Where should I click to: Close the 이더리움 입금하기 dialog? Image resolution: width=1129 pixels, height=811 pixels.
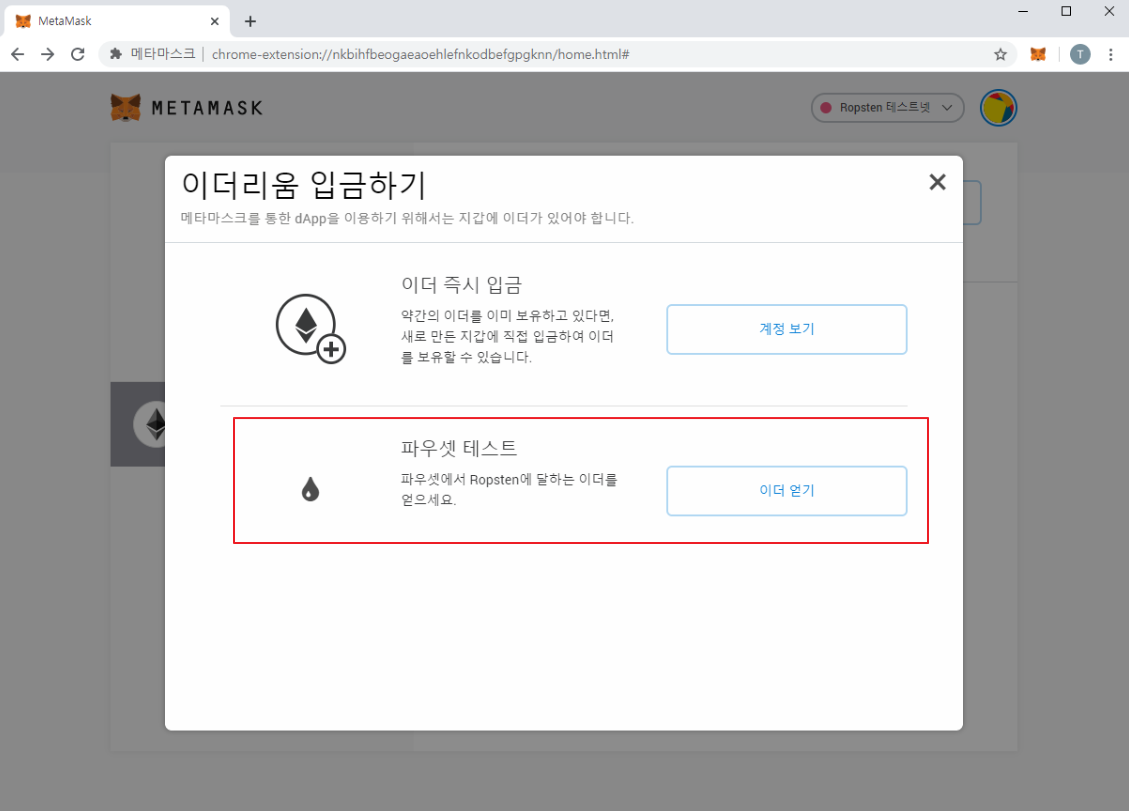click(x=937, y=182)
